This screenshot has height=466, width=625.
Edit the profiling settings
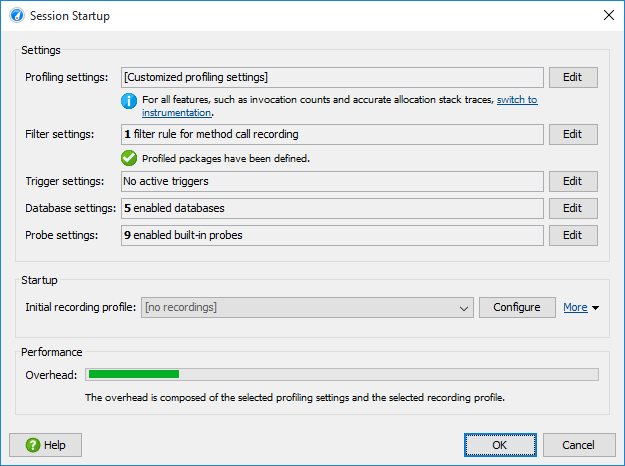click(573, 77)
